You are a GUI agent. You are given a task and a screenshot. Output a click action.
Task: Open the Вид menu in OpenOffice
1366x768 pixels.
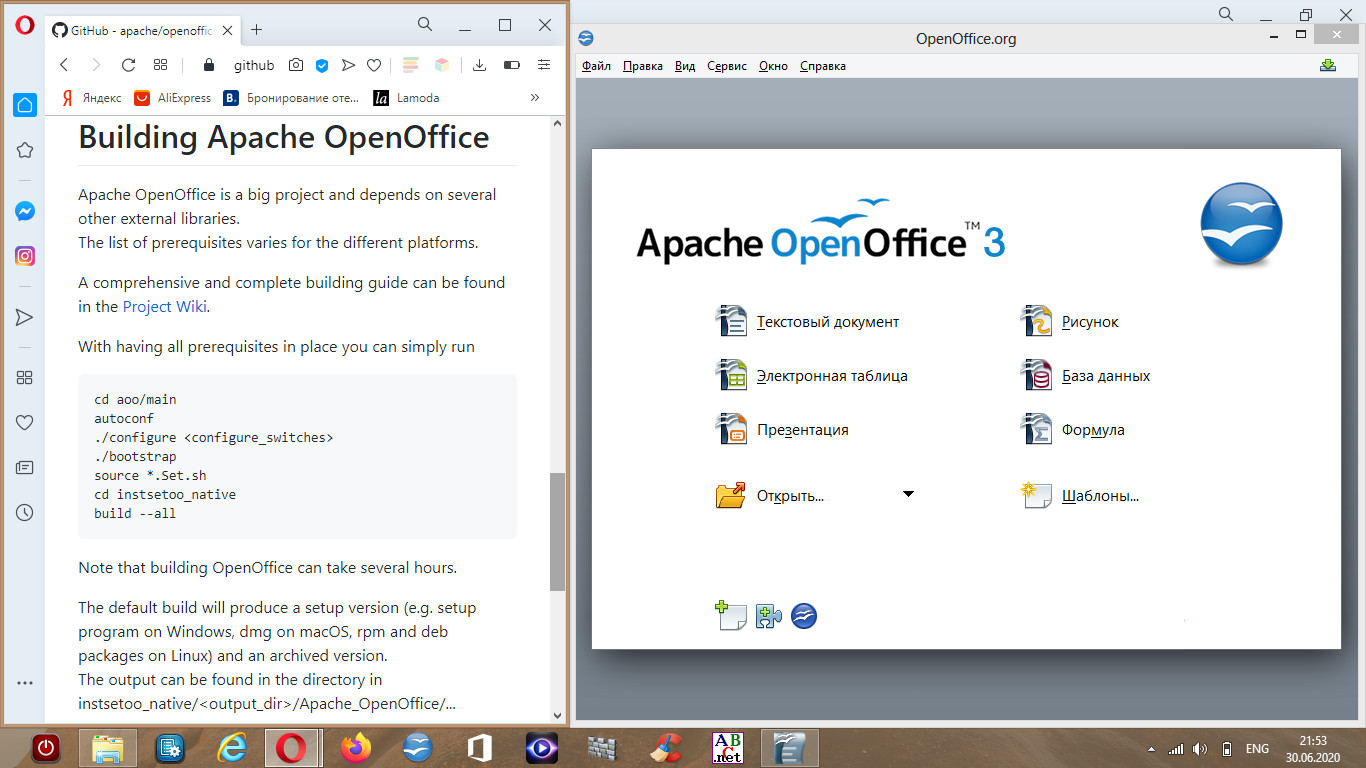coord(685,66)
